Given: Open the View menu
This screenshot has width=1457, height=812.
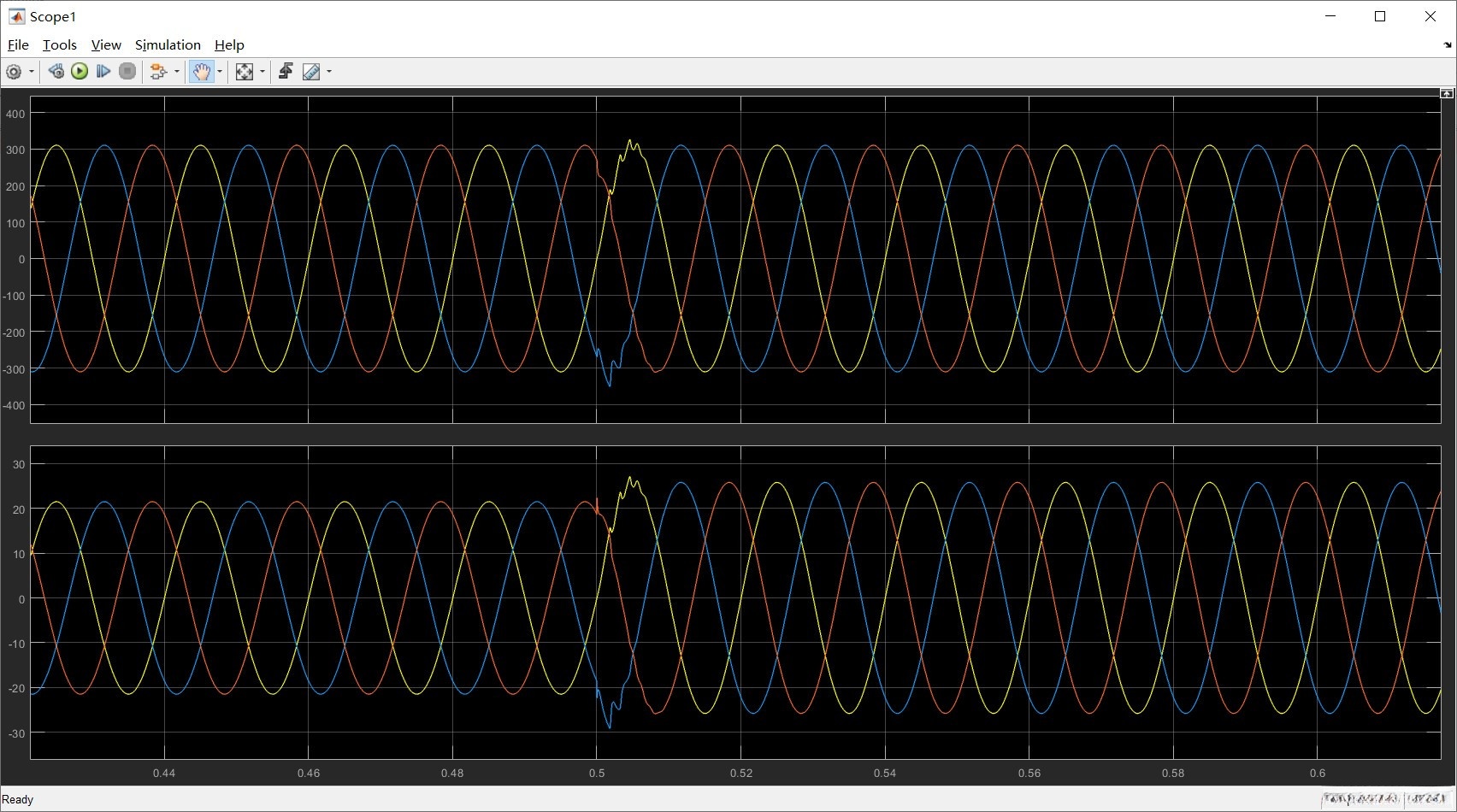Looking at the screenshot, I should tap(106, 45).
